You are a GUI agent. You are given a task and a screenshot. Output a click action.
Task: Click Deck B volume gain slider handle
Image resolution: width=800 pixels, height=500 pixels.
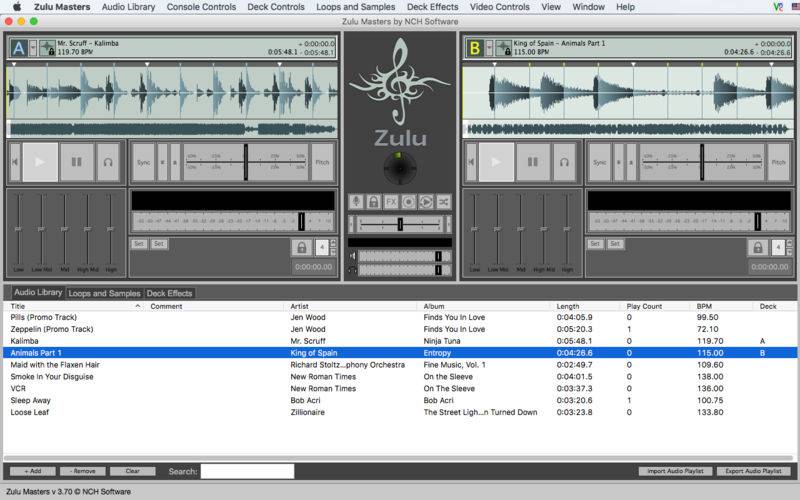click(x=758, y=221)
